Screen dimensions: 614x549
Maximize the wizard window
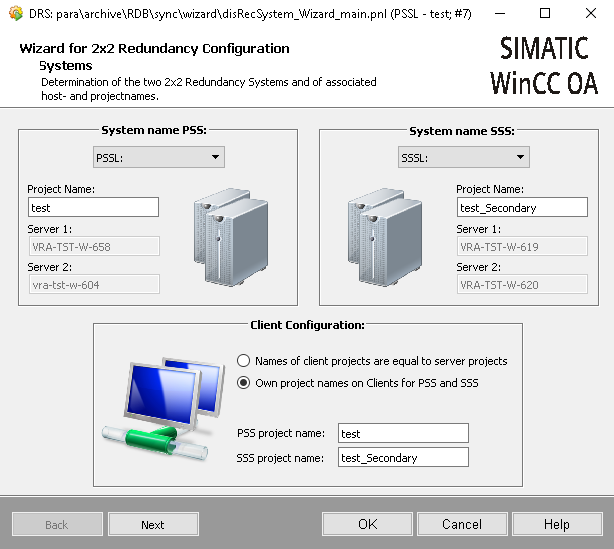545,14
